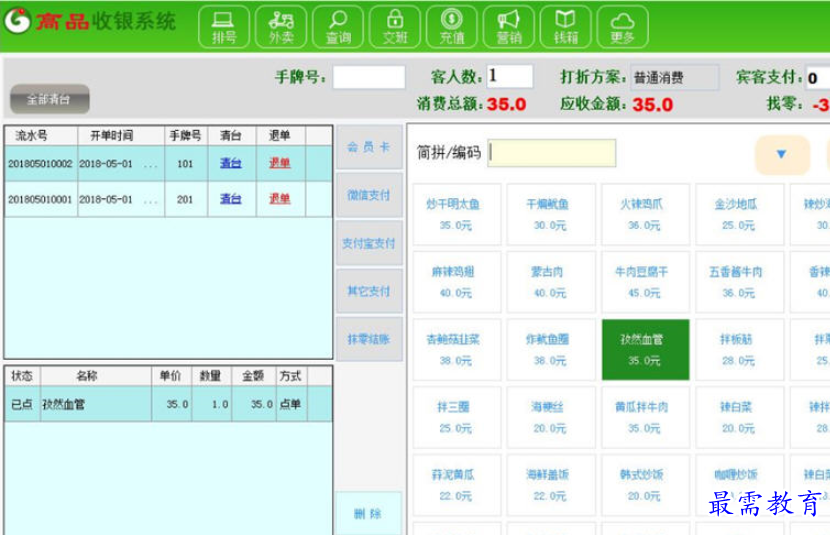The height and width of the screenshot is (535, 830).
Task: Expand the dropdown arrow beside 简拼/编码
Action: click(782, 154)
